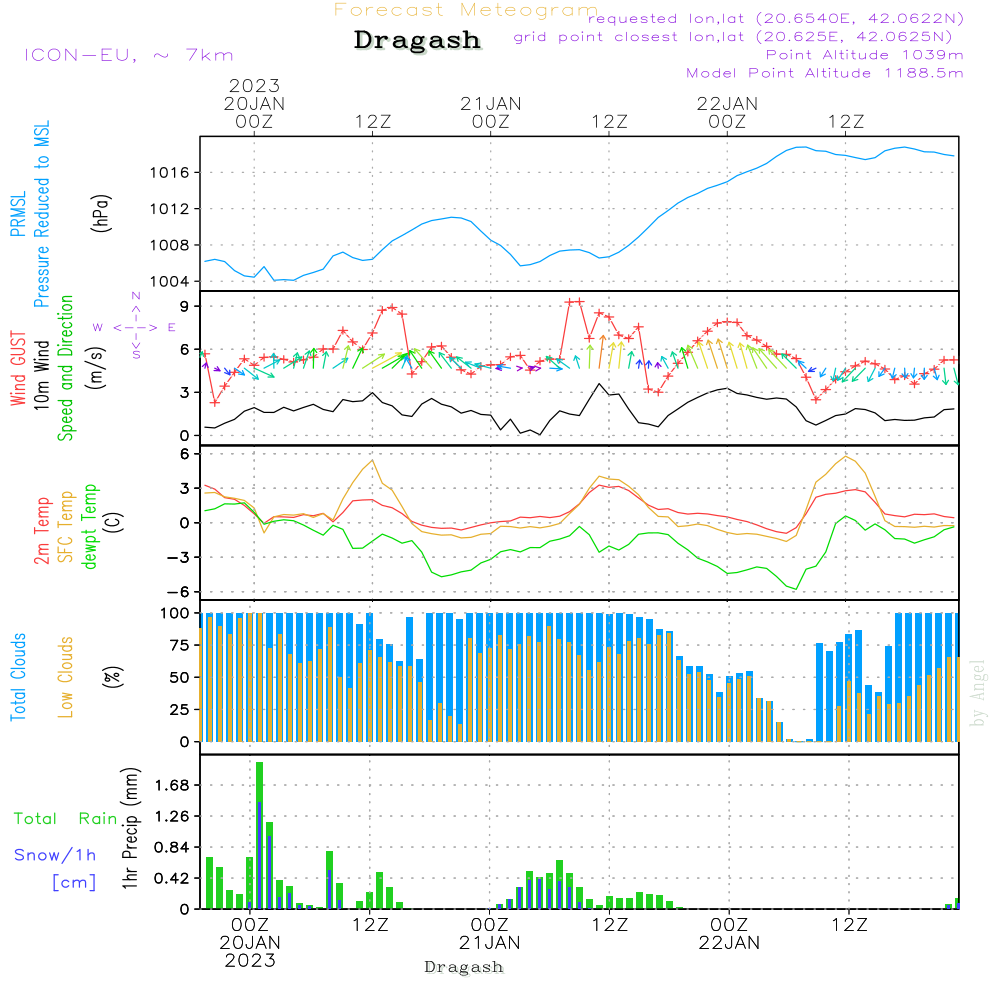Click the 'dewpt Temp' green label

89,526
